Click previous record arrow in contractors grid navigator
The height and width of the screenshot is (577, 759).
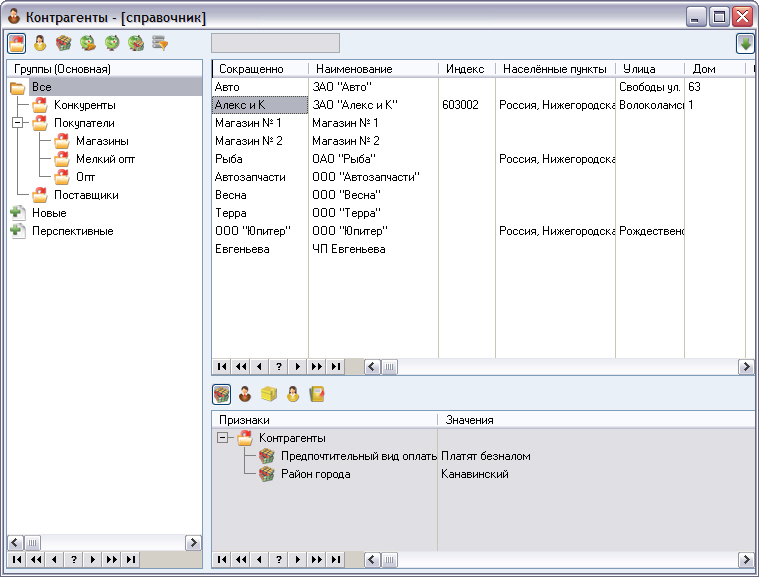(259, 367)
